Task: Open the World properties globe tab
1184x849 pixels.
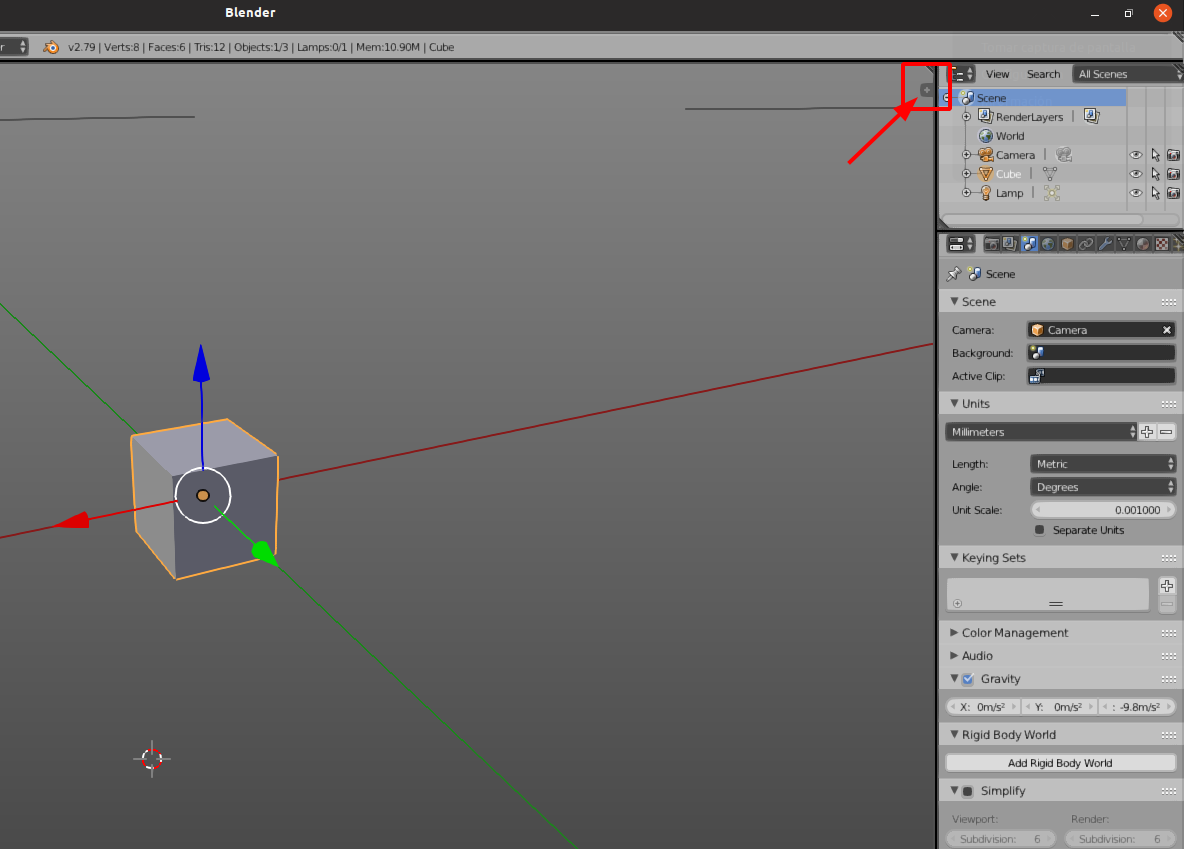Action: (1048, 244)
